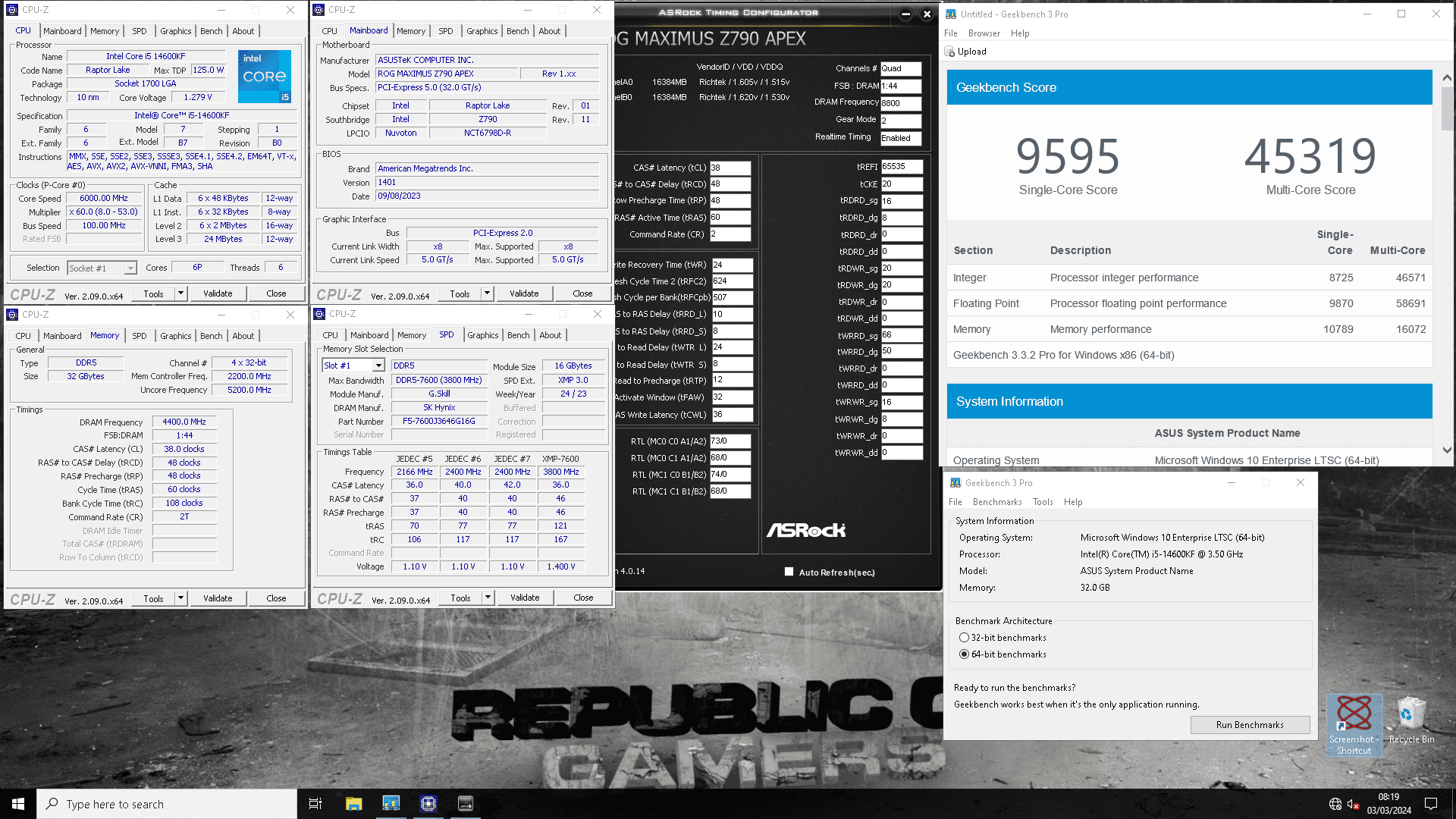Expand the Tools arrow in the Mainboard window
The height and width of the screenshot is (819, 1456).
point(487,293)
